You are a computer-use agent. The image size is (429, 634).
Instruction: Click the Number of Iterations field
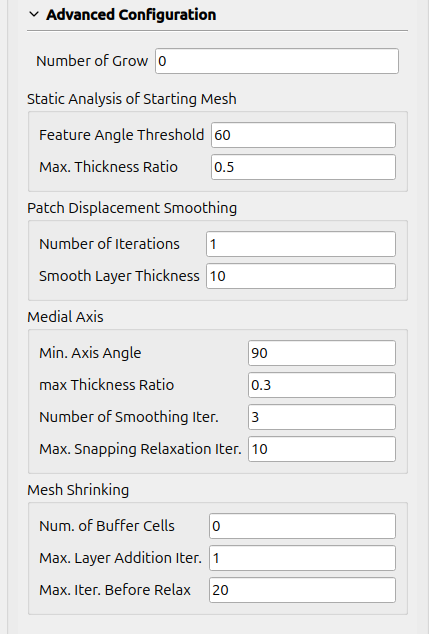click(x=301, y=244)
